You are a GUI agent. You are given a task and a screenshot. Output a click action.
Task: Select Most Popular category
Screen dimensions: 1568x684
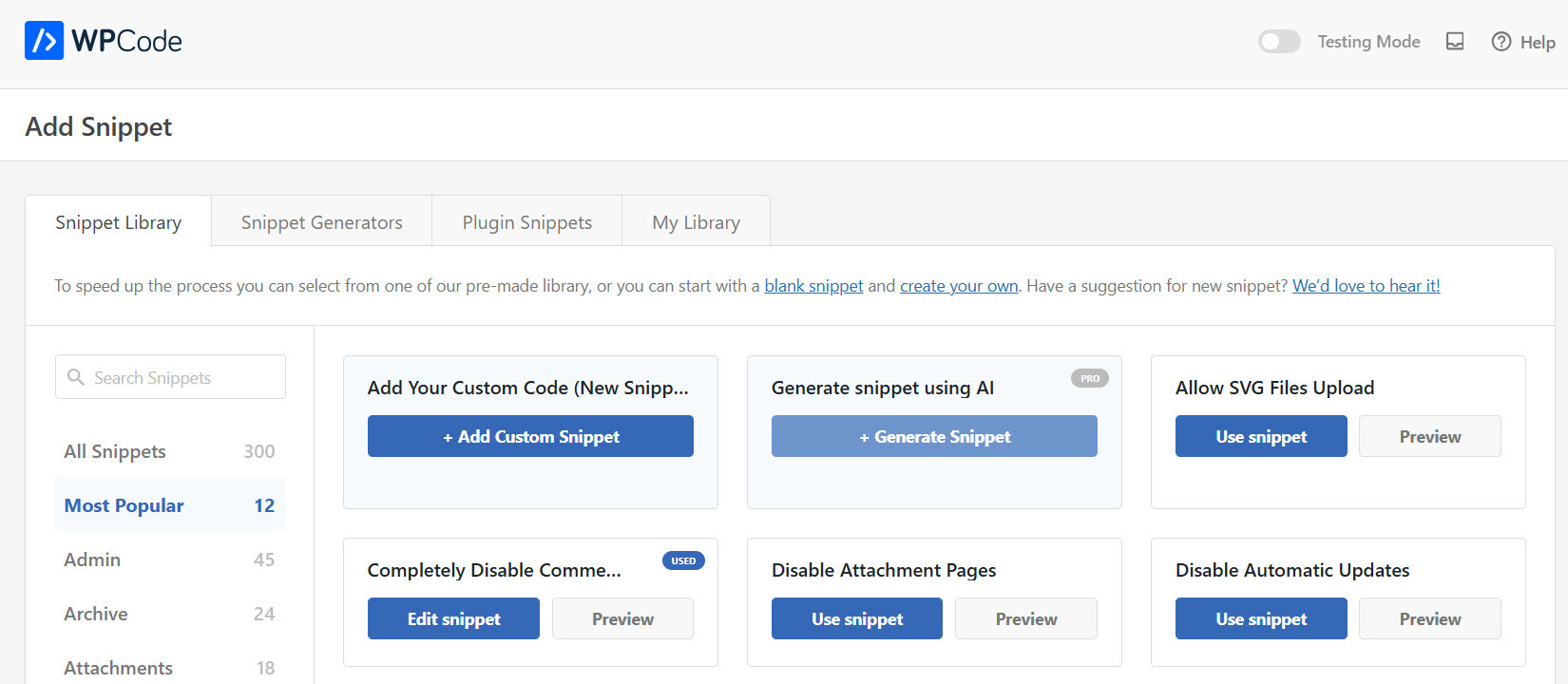click(169, 505)
